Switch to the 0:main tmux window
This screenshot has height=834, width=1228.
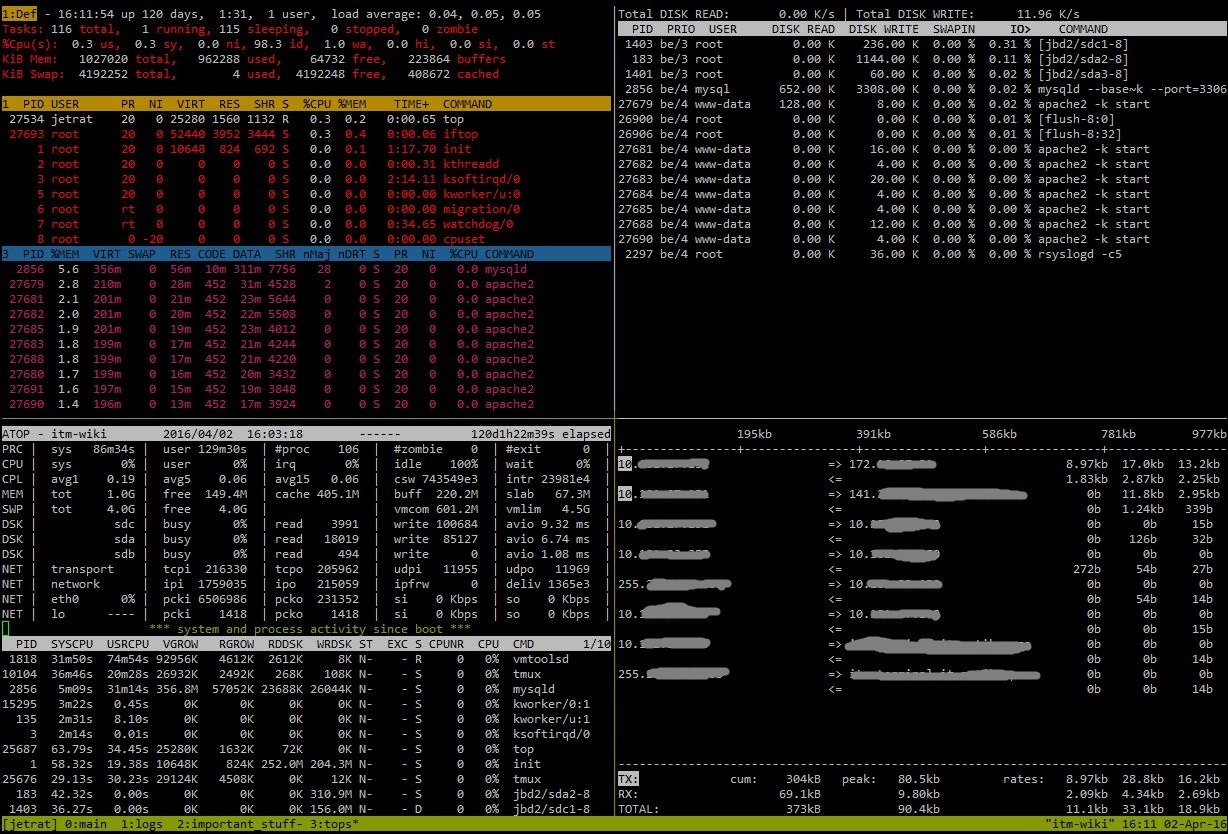87,825
